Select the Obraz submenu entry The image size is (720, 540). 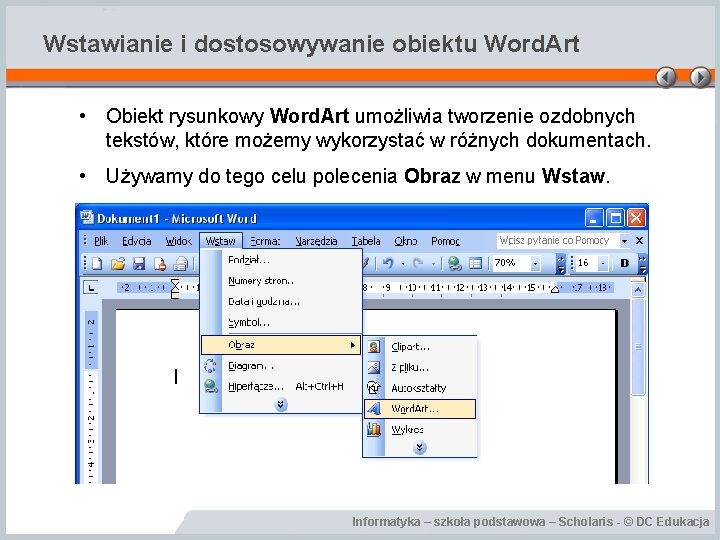[x=281, y=345]
